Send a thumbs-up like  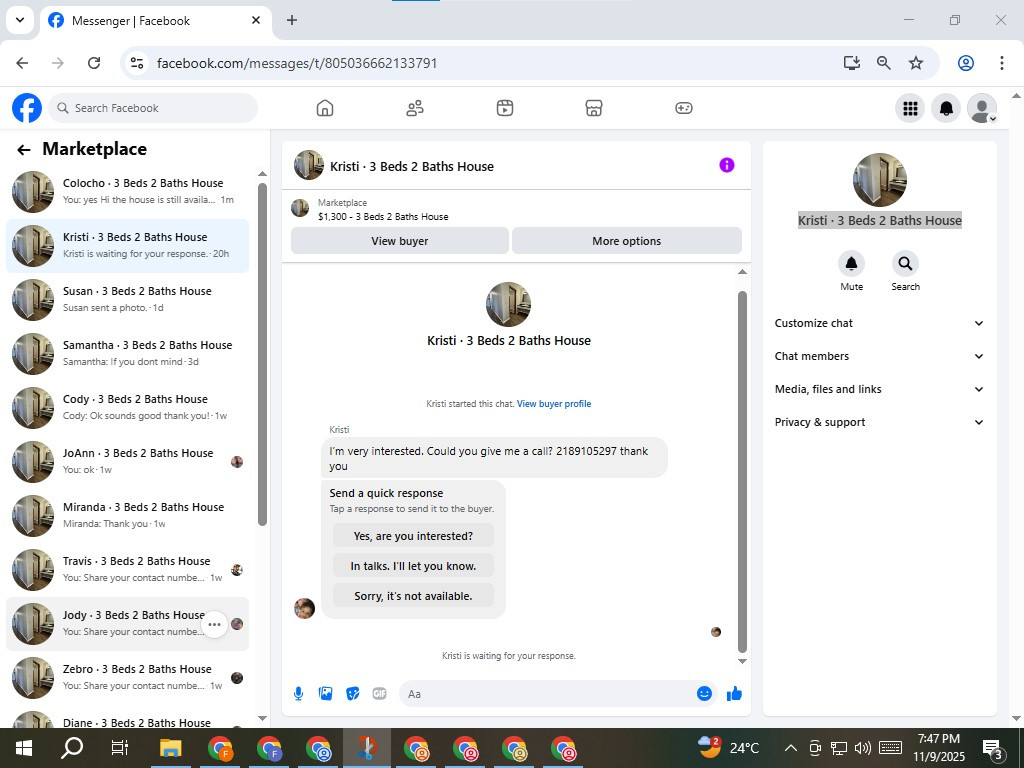(735, 694)
